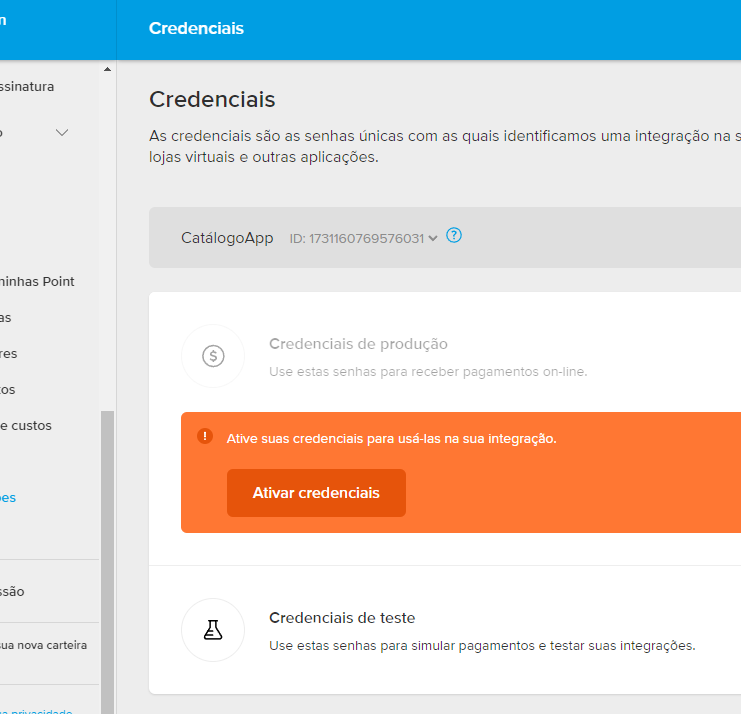Open the 'tos' sidebar item
741x714 pixels.
pyautogui.click(x=8, y=390)
